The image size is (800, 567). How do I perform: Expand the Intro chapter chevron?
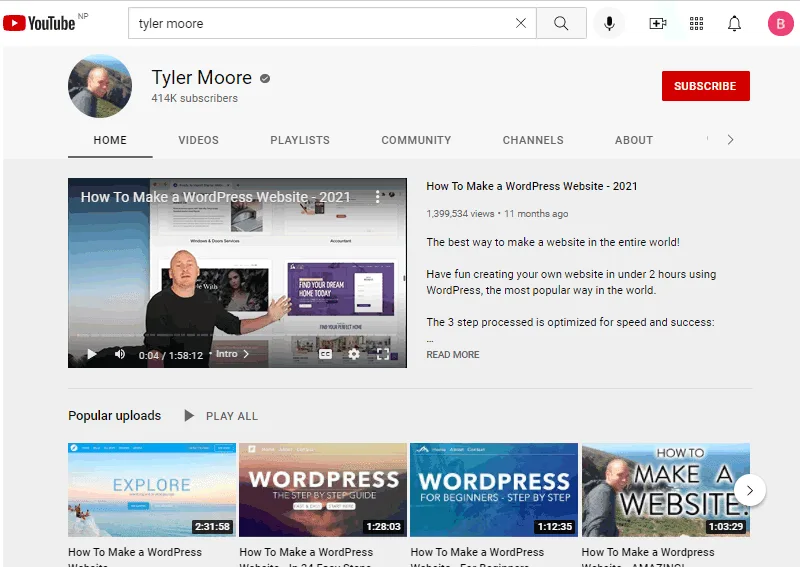tap(246, 354)
